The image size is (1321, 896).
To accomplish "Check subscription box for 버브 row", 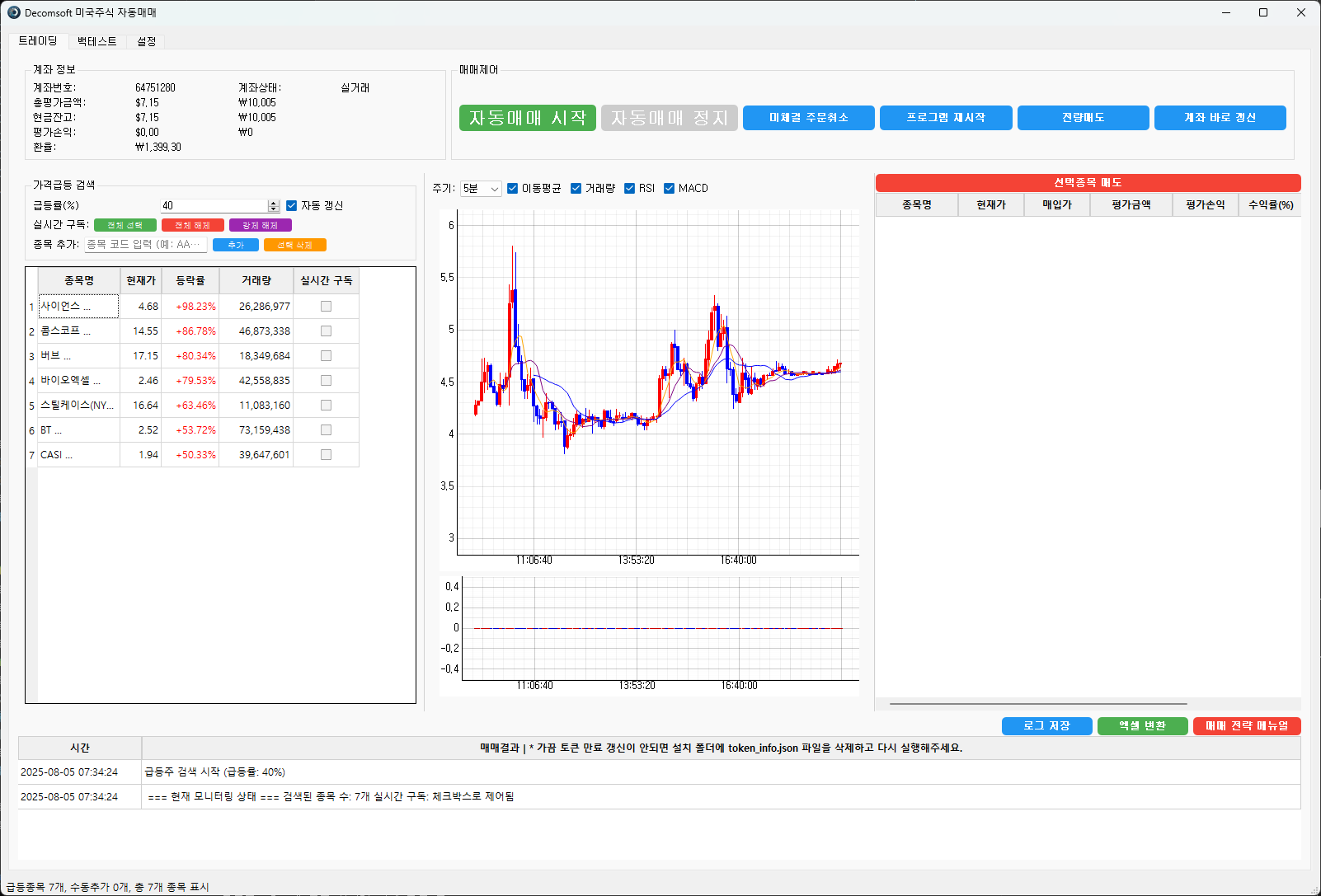I will coord(326,356).
